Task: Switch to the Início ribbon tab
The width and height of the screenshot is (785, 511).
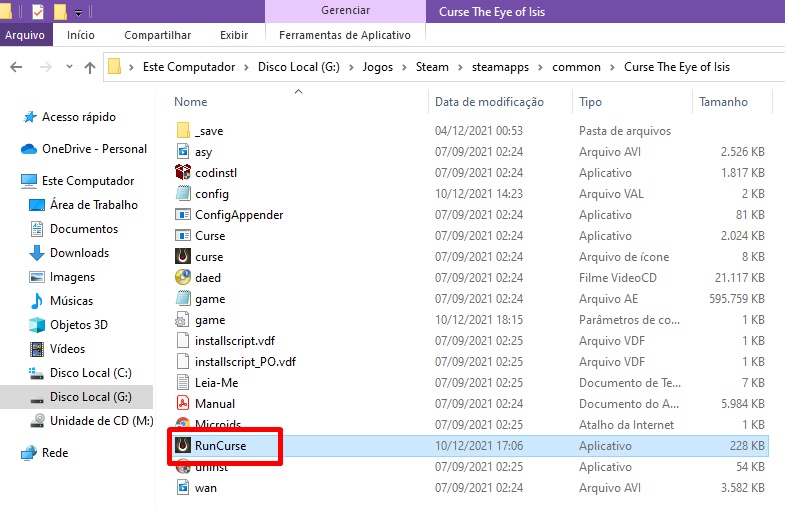Action: [x=81, y=35]
